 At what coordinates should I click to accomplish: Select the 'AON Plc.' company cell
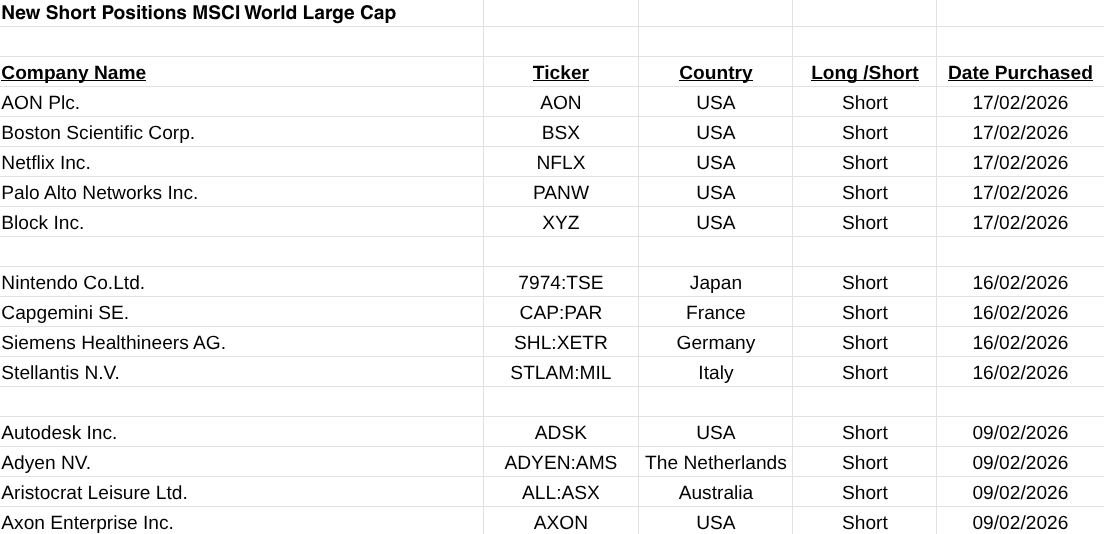[41, 103]
